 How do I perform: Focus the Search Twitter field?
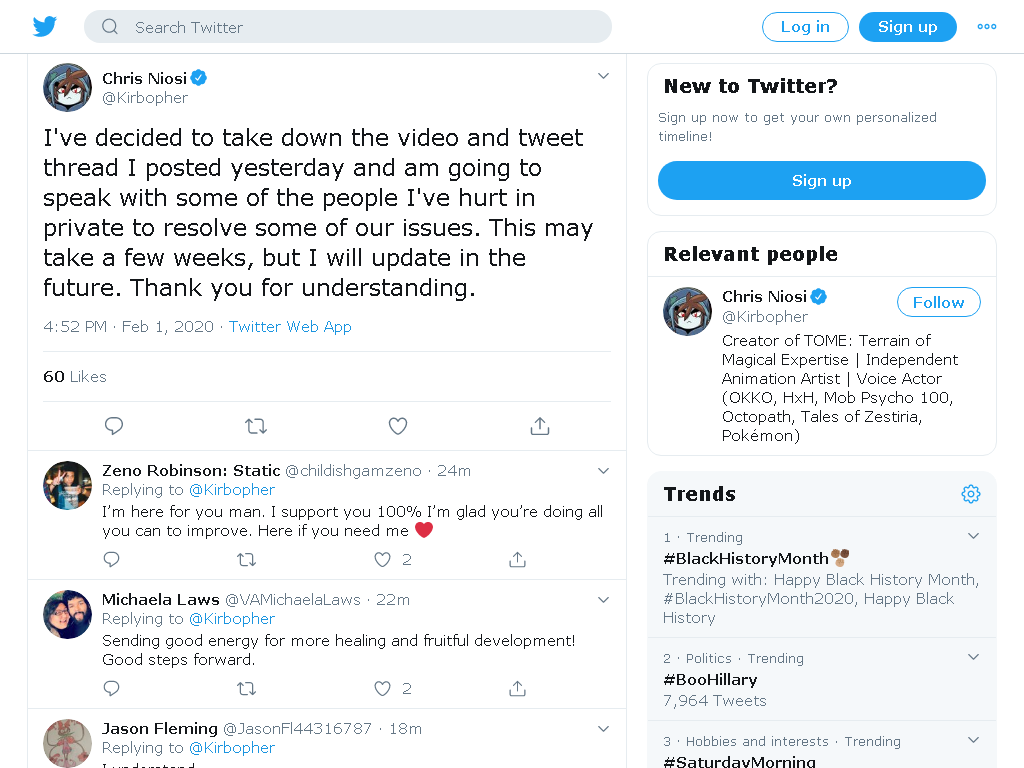[x=348, y=27]
